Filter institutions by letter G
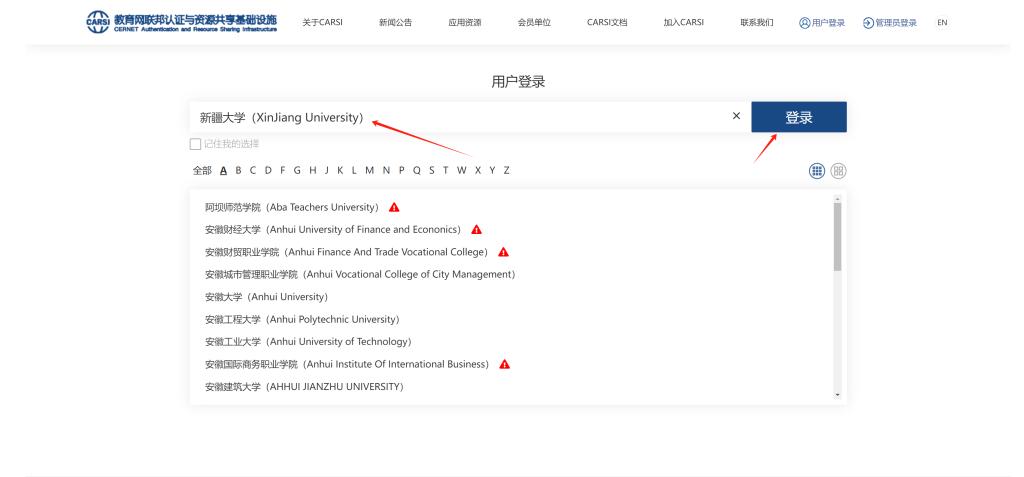This screenshot has height=477, width=1024. [297, 171]
